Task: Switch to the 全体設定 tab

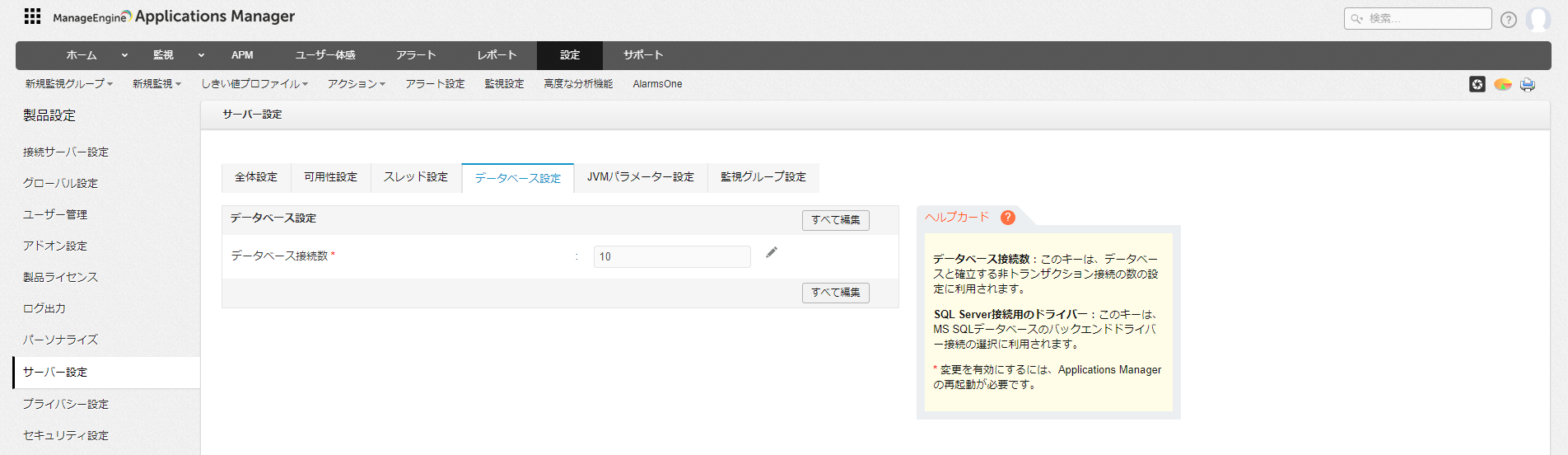Action: pyautogui.click(x=256, y=177)
